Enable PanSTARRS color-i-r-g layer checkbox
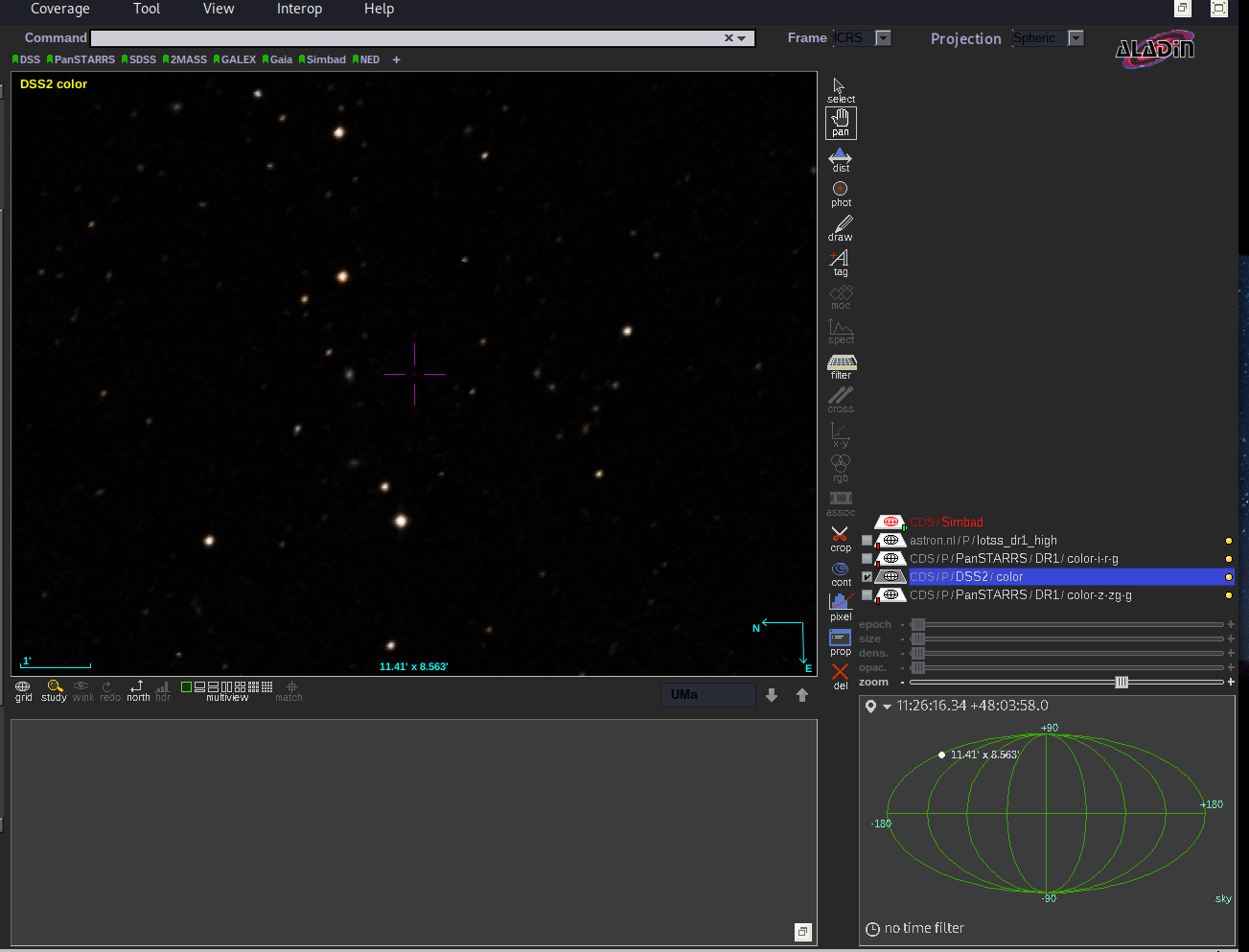This screenshot has height=952, width=1249. (x=867, y=559)
